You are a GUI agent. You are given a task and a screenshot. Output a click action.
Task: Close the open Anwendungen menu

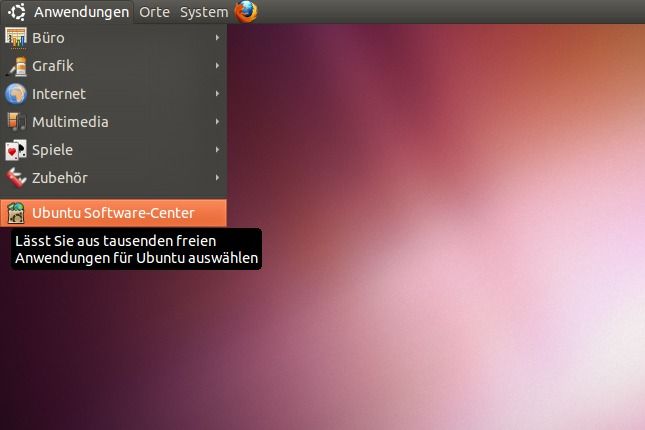(x=81, y=12)
